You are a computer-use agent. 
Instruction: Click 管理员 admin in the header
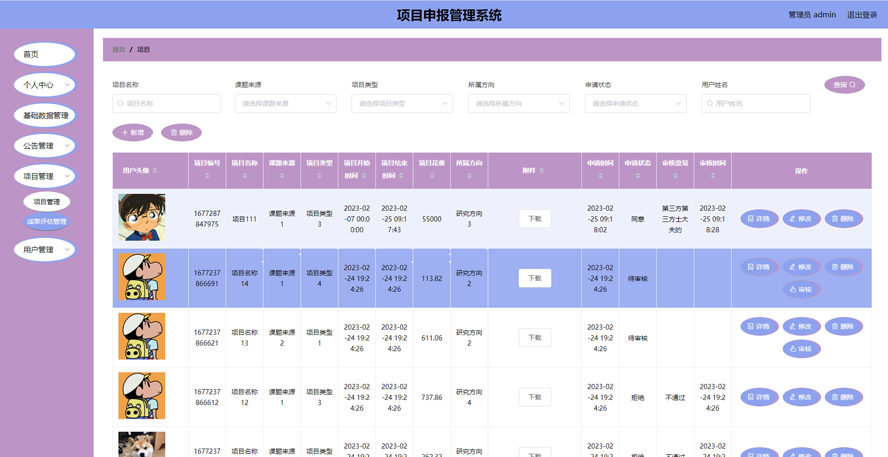[812, 15]
